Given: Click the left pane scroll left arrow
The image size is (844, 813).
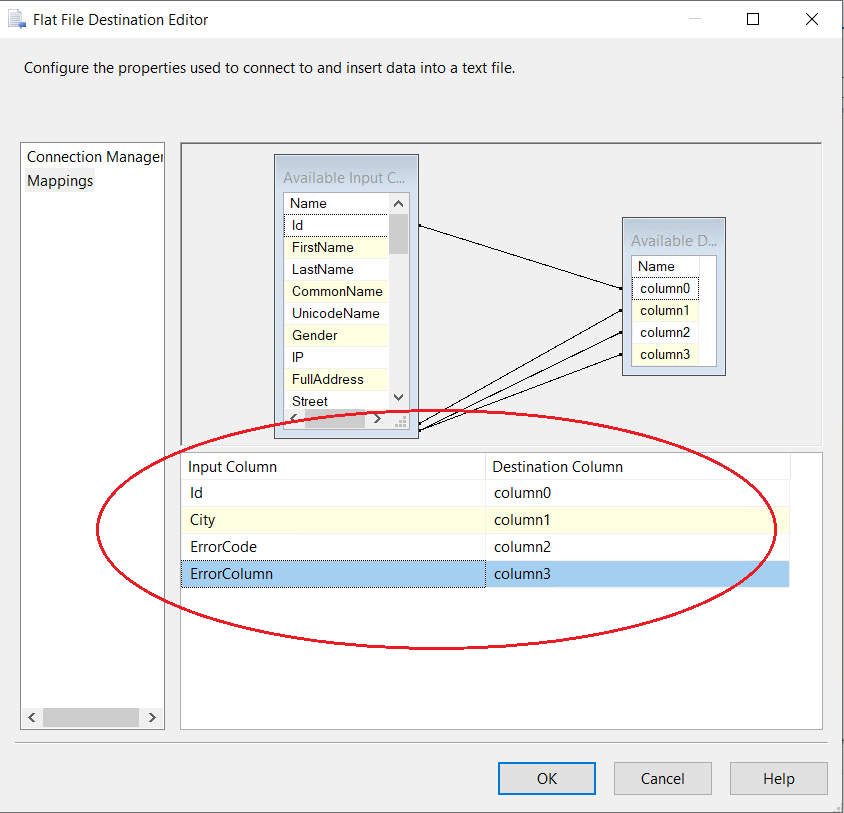Looking at the screenshot, I should (x=32, y=717).
